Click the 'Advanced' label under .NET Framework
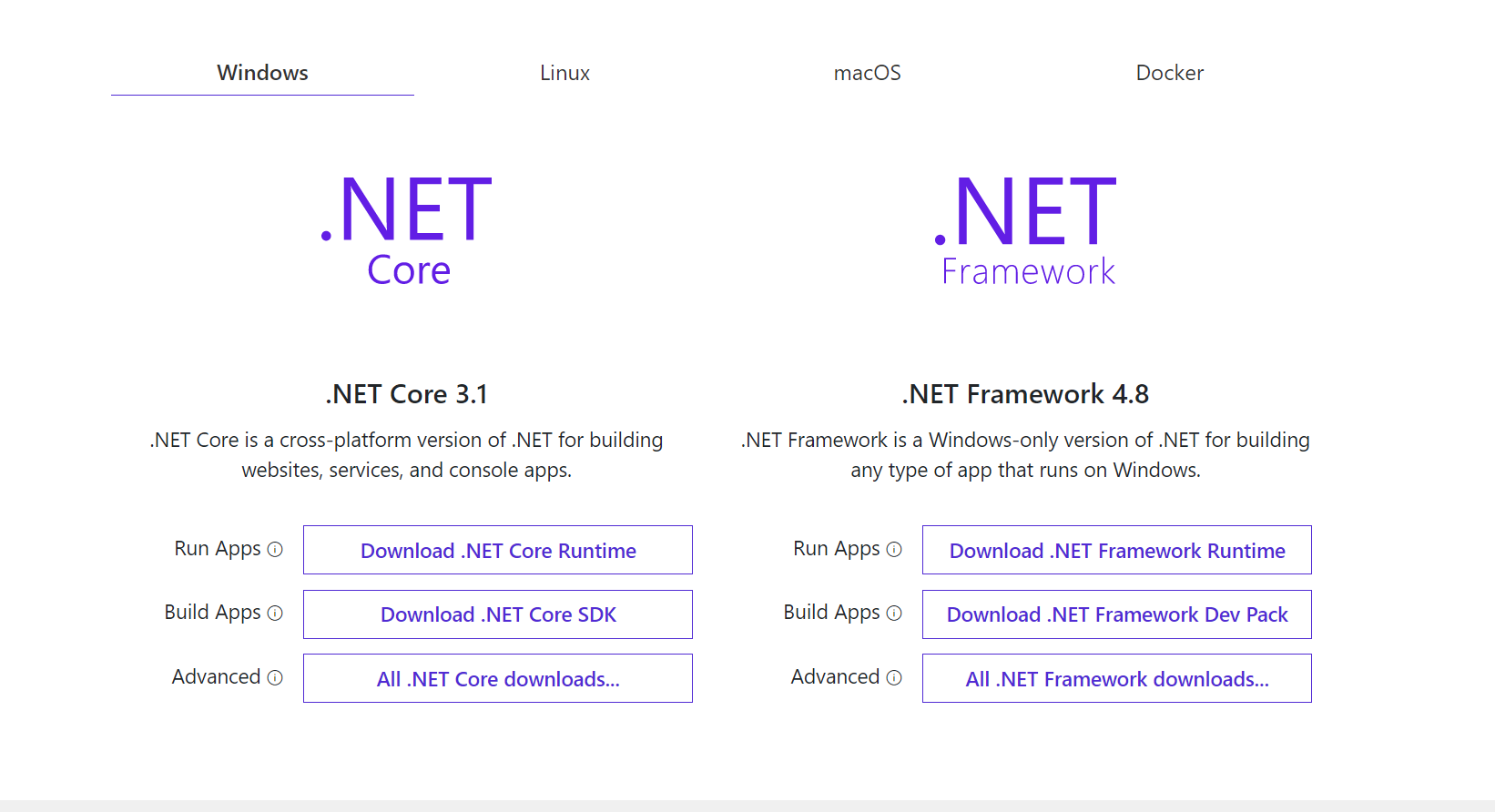Screen dimensions: 1495x812 click(x=836, y=677)
